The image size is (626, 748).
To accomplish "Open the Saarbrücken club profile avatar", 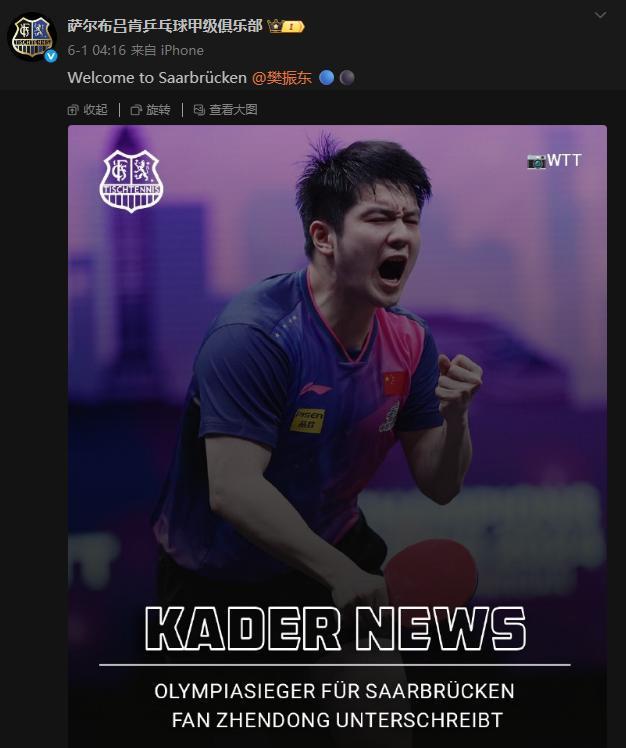I will click(x=32, y=37).
